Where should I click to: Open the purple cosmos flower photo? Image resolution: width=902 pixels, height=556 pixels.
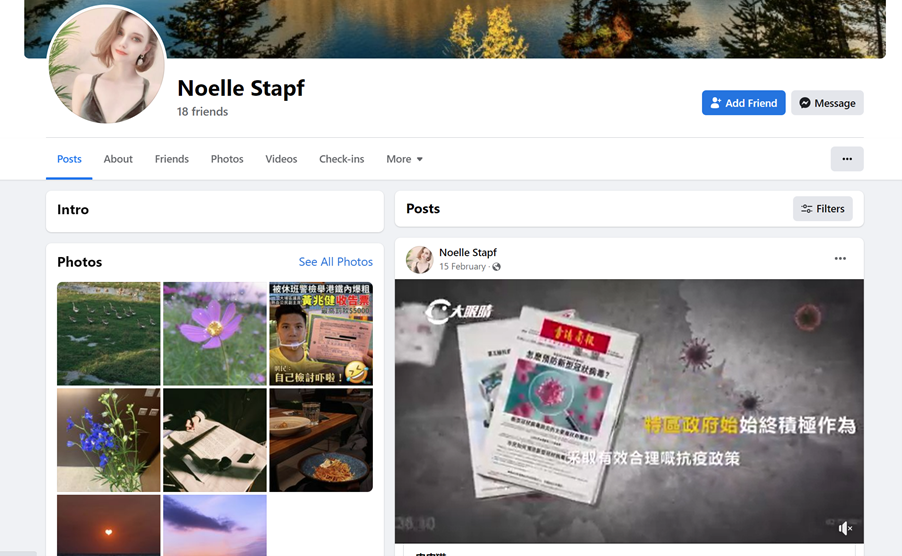(x=215, y=333)
